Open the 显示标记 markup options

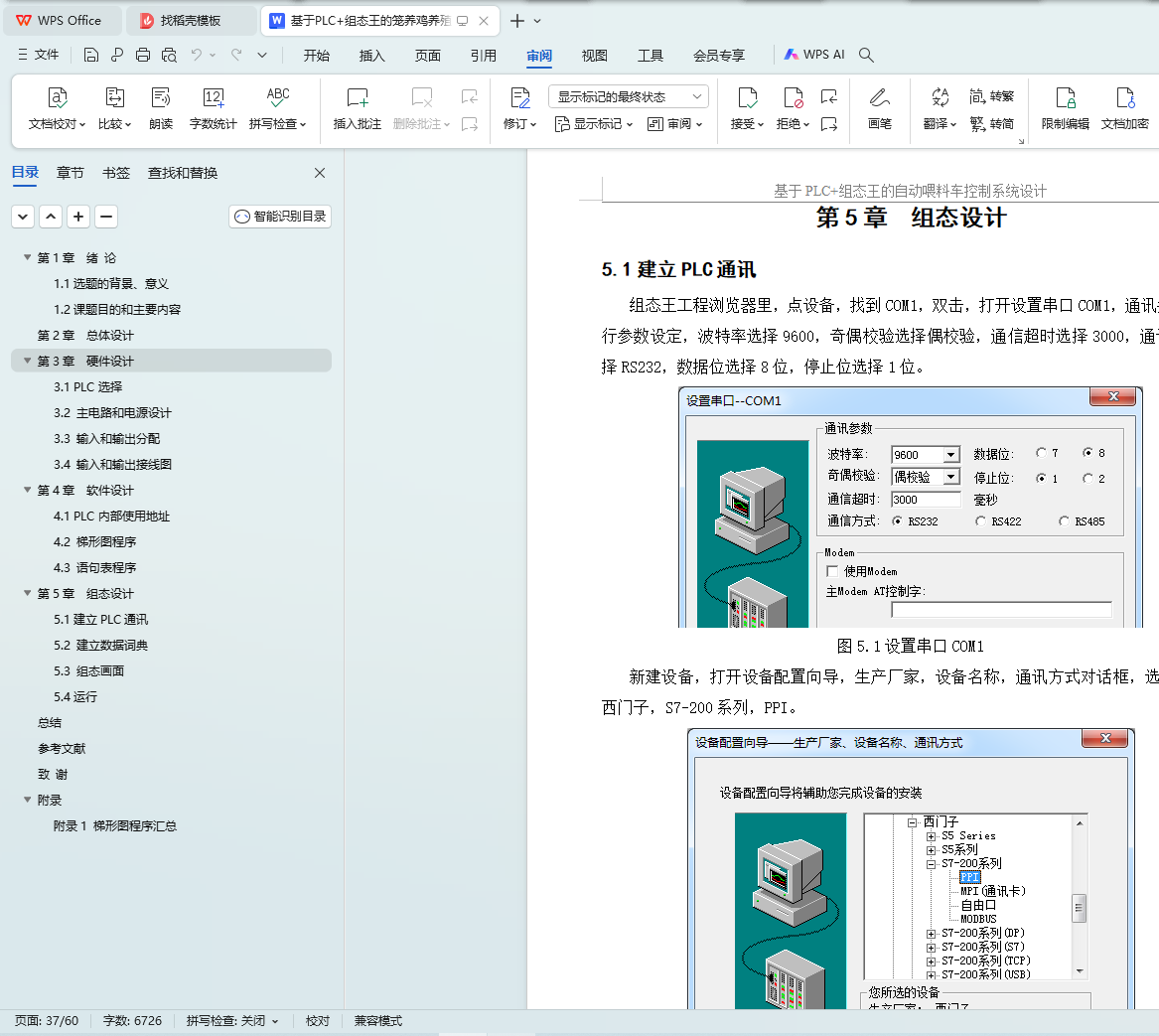point(594,124)
